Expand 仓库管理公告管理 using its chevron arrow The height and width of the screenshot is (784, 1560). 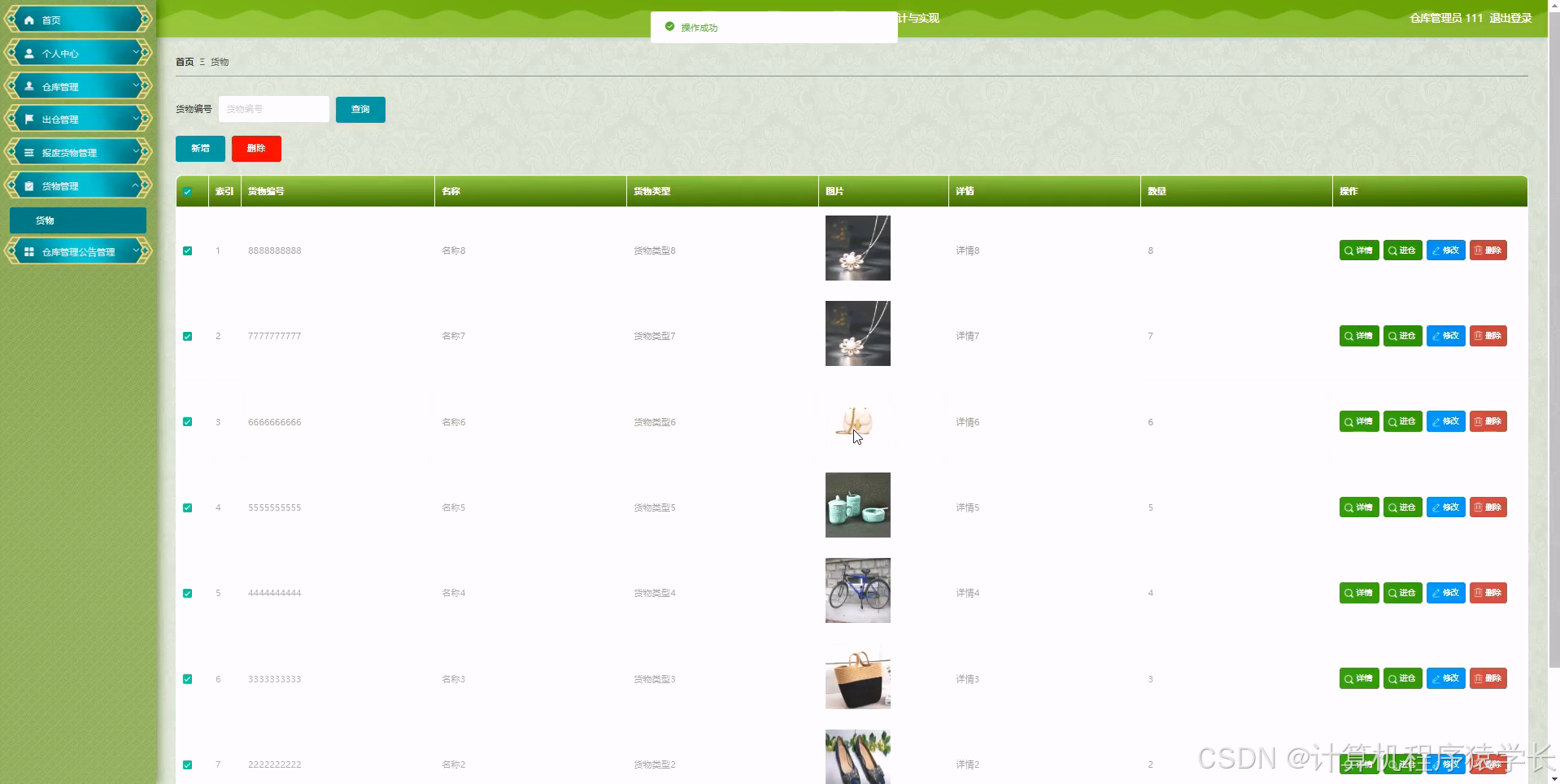point(136,251)
